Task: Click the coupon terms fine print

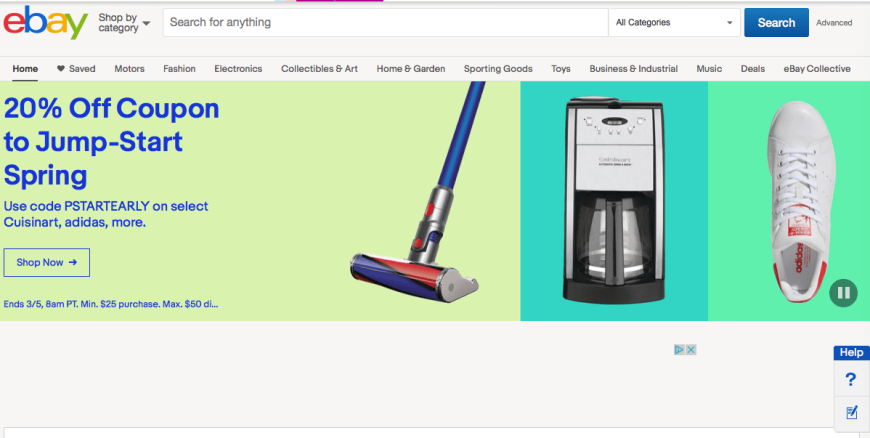Action: (111, 304)
